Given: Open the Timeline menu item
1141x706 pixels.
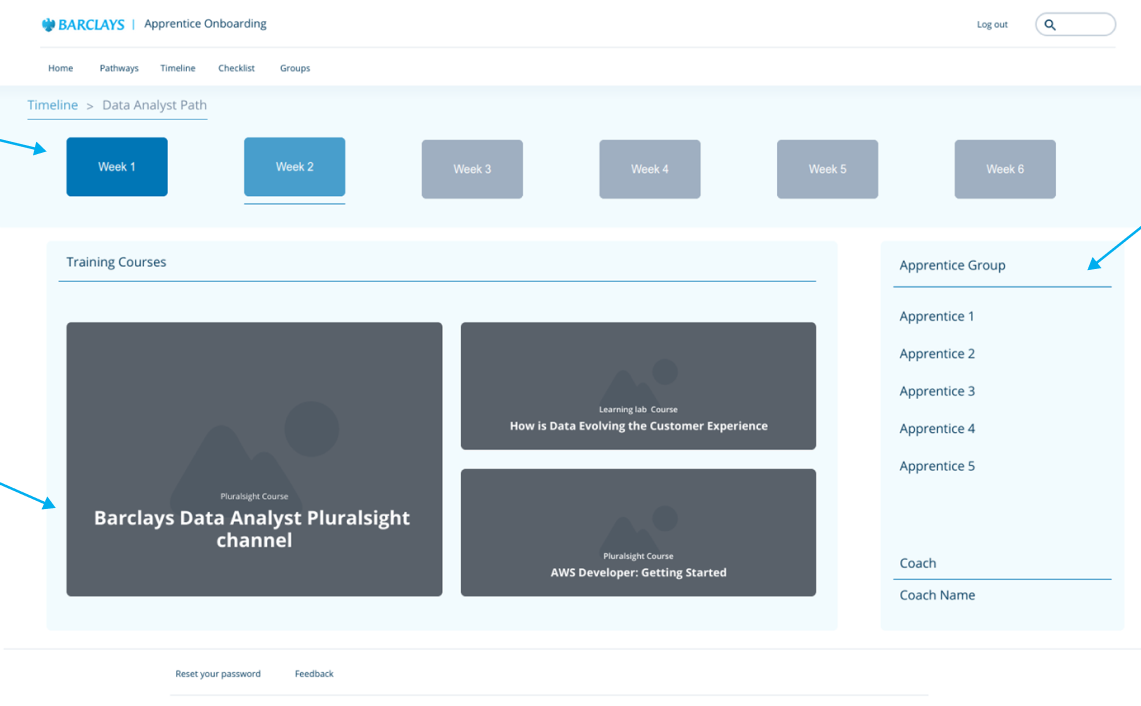Looking at the screenshot, I should (178, 68).
